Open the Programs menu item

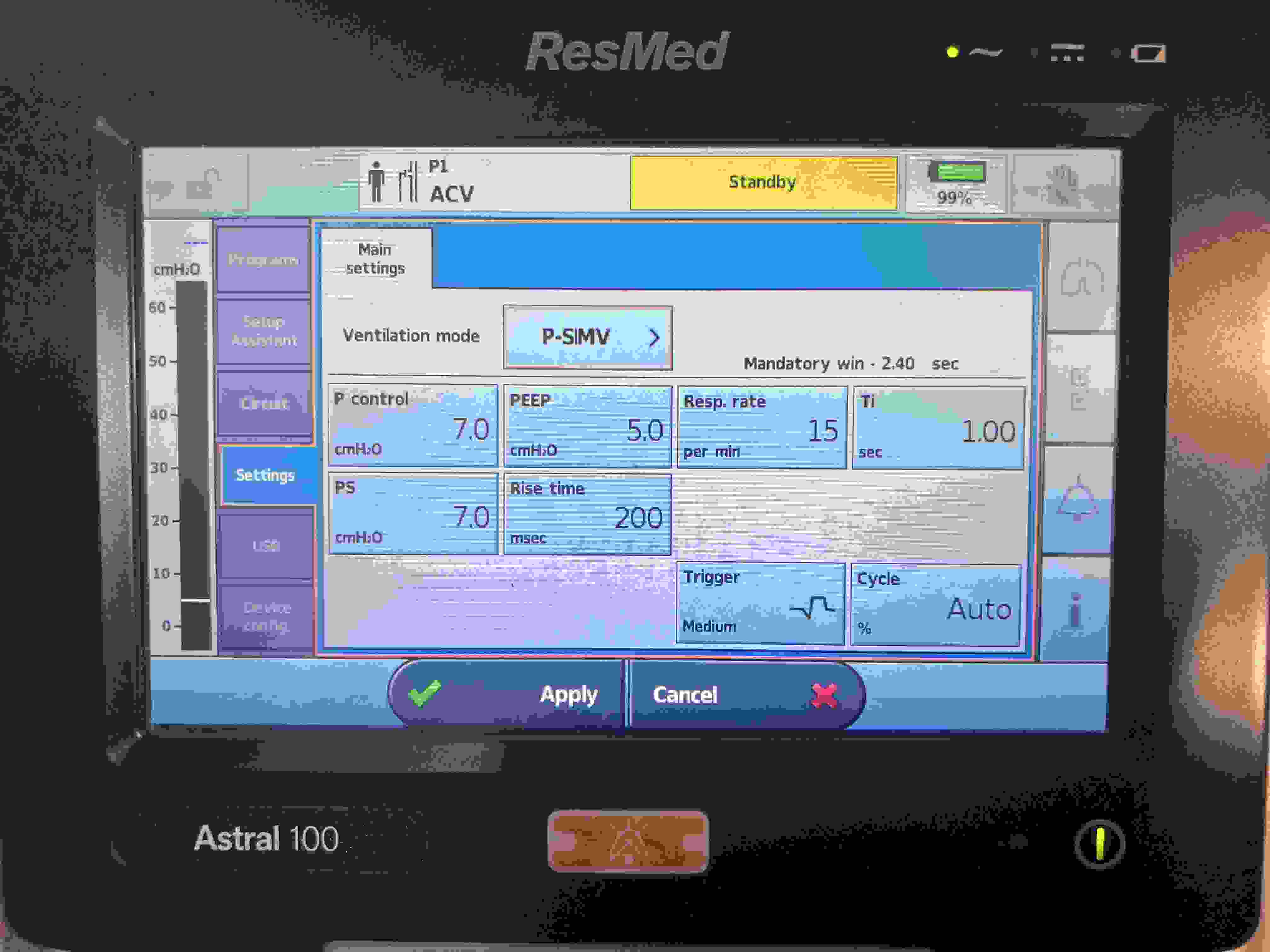(264, 260)
